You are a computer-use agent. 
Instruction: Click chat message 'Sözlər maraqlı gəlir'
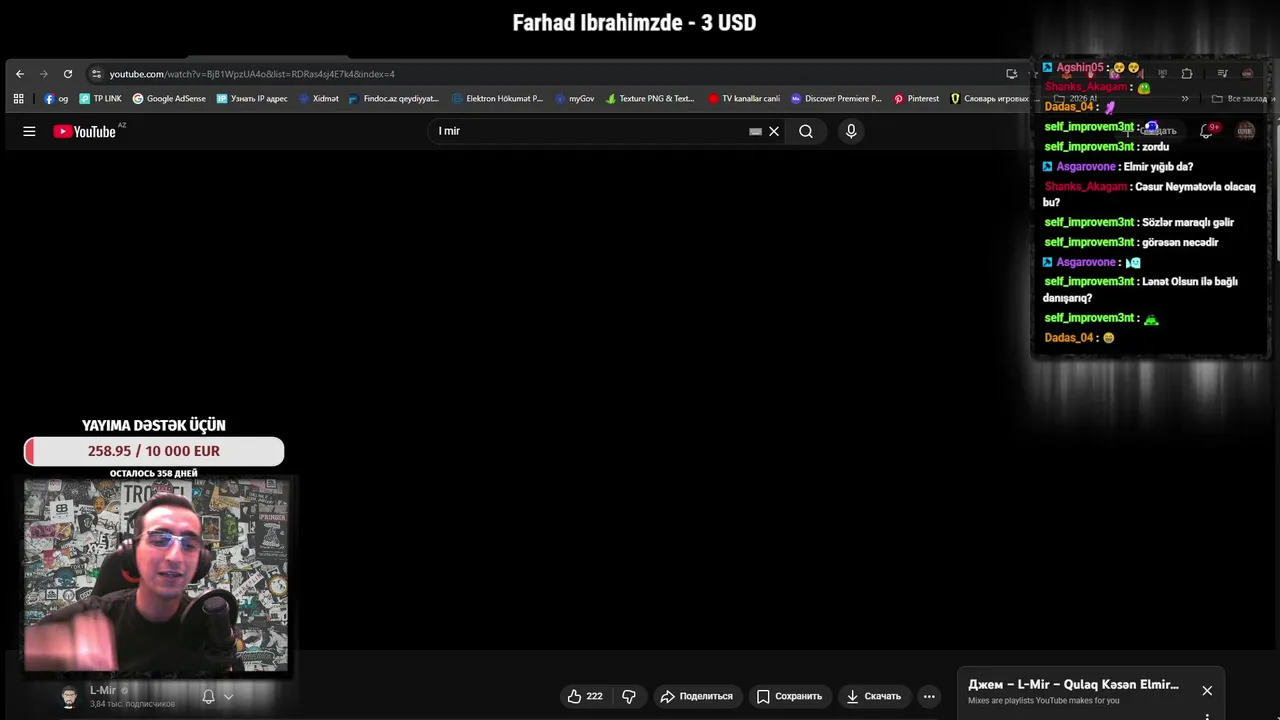[x=1188, y=223]
